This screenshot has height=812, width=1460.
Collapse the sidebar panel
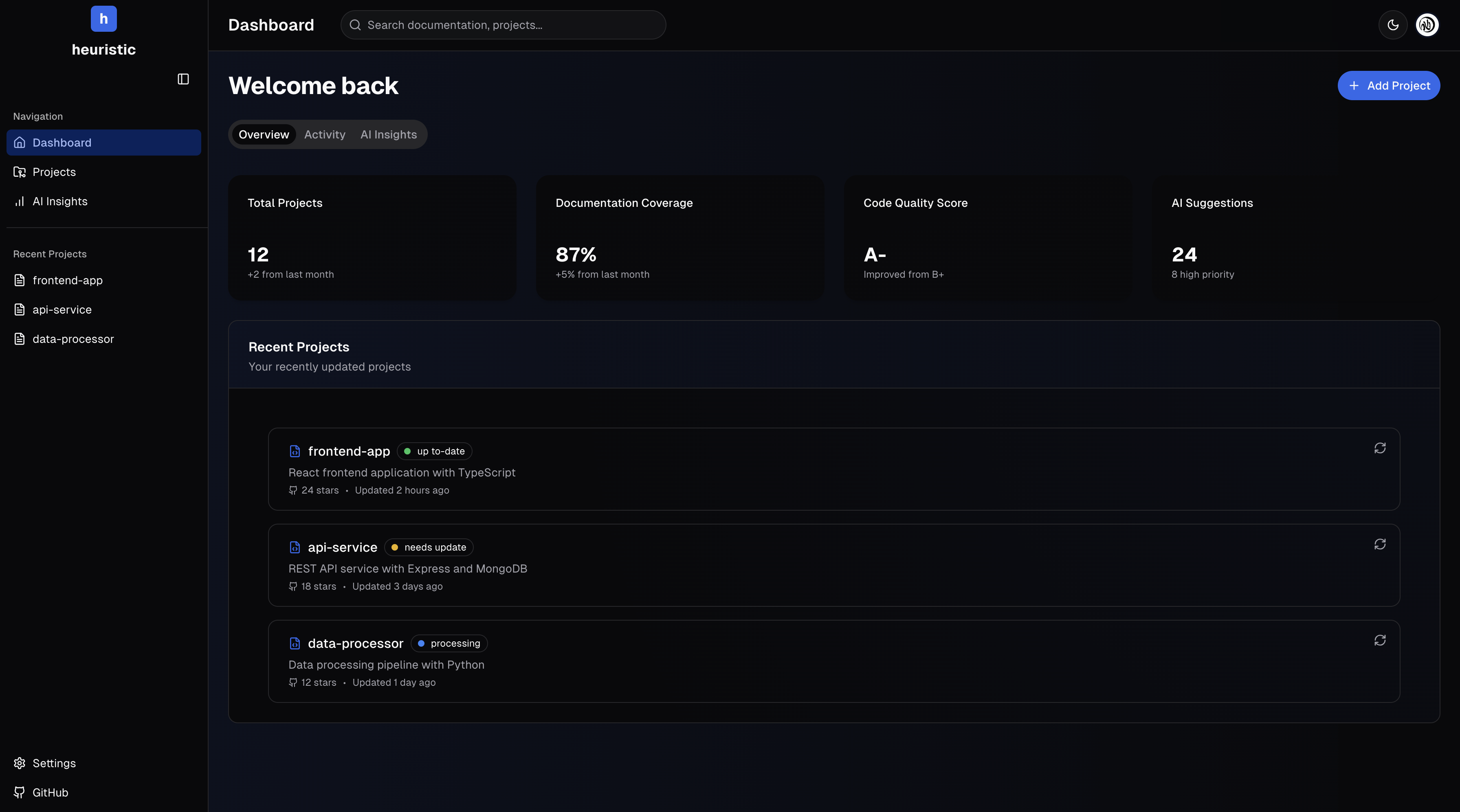[183, 79]
